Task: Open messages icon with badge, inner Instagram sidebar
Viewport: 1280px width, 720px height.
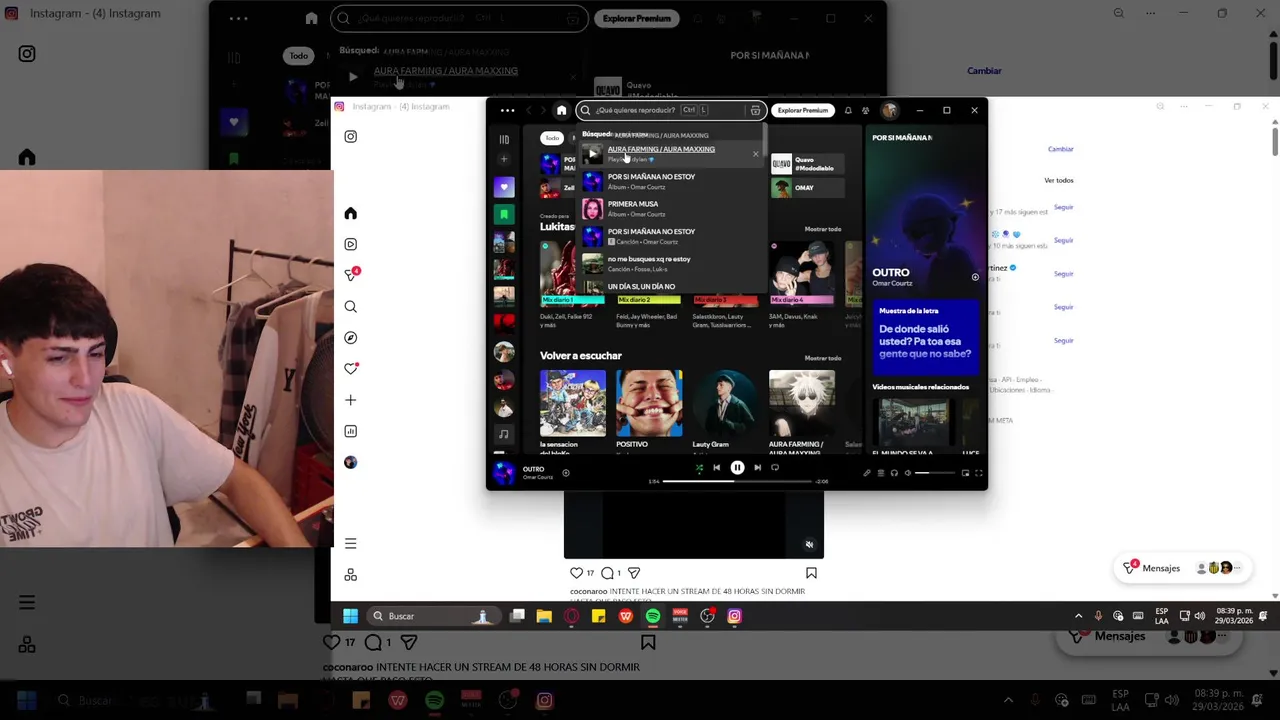Action: click(x=351, y=274)
